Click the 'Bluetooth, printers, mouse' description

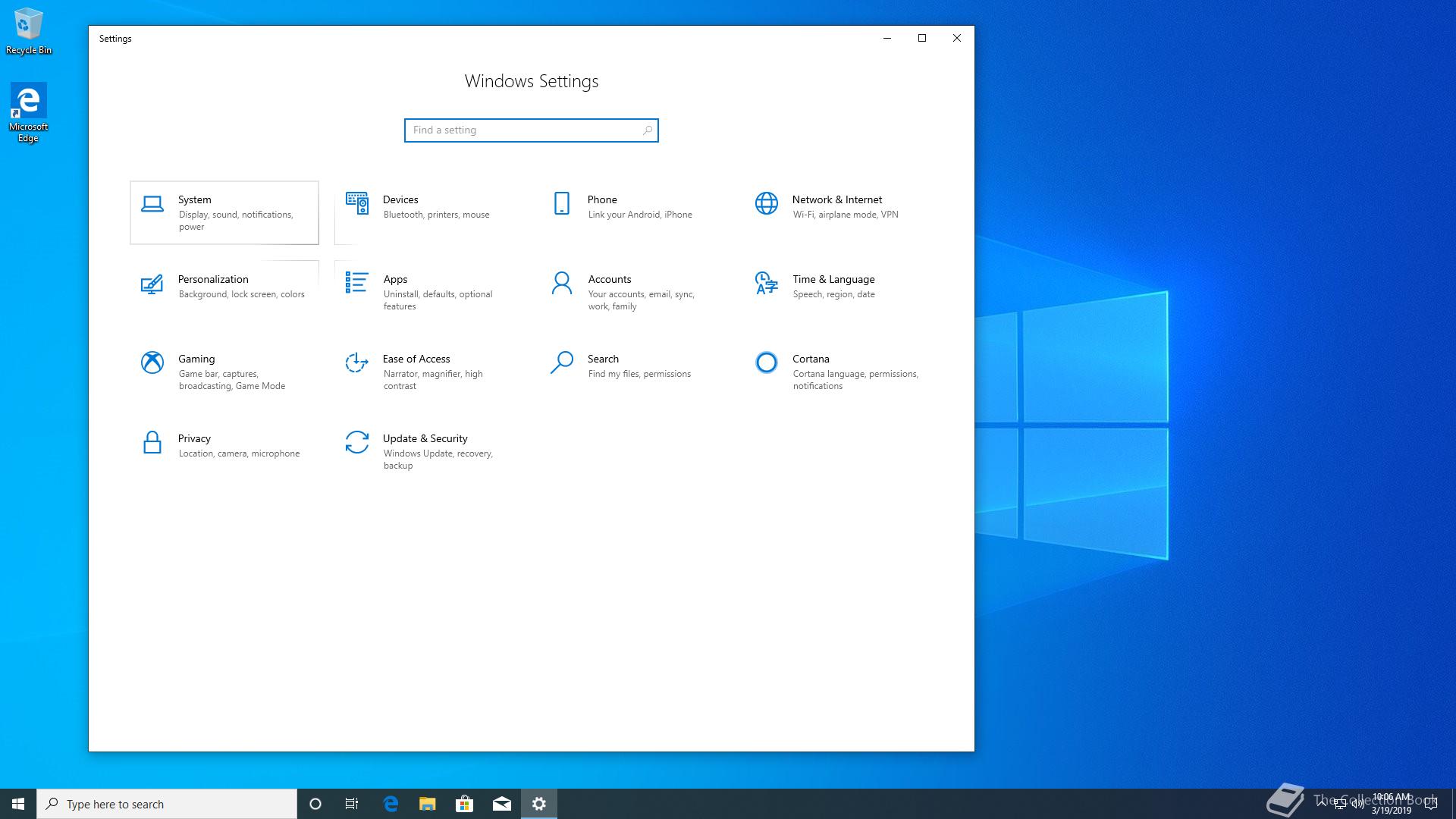436,215
